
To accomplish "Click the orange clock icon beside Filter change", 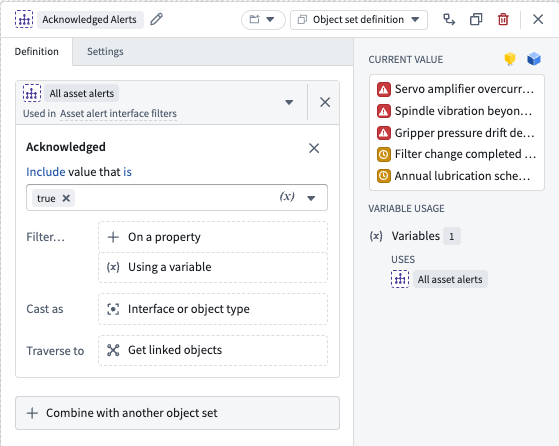I will pos(384,155).
